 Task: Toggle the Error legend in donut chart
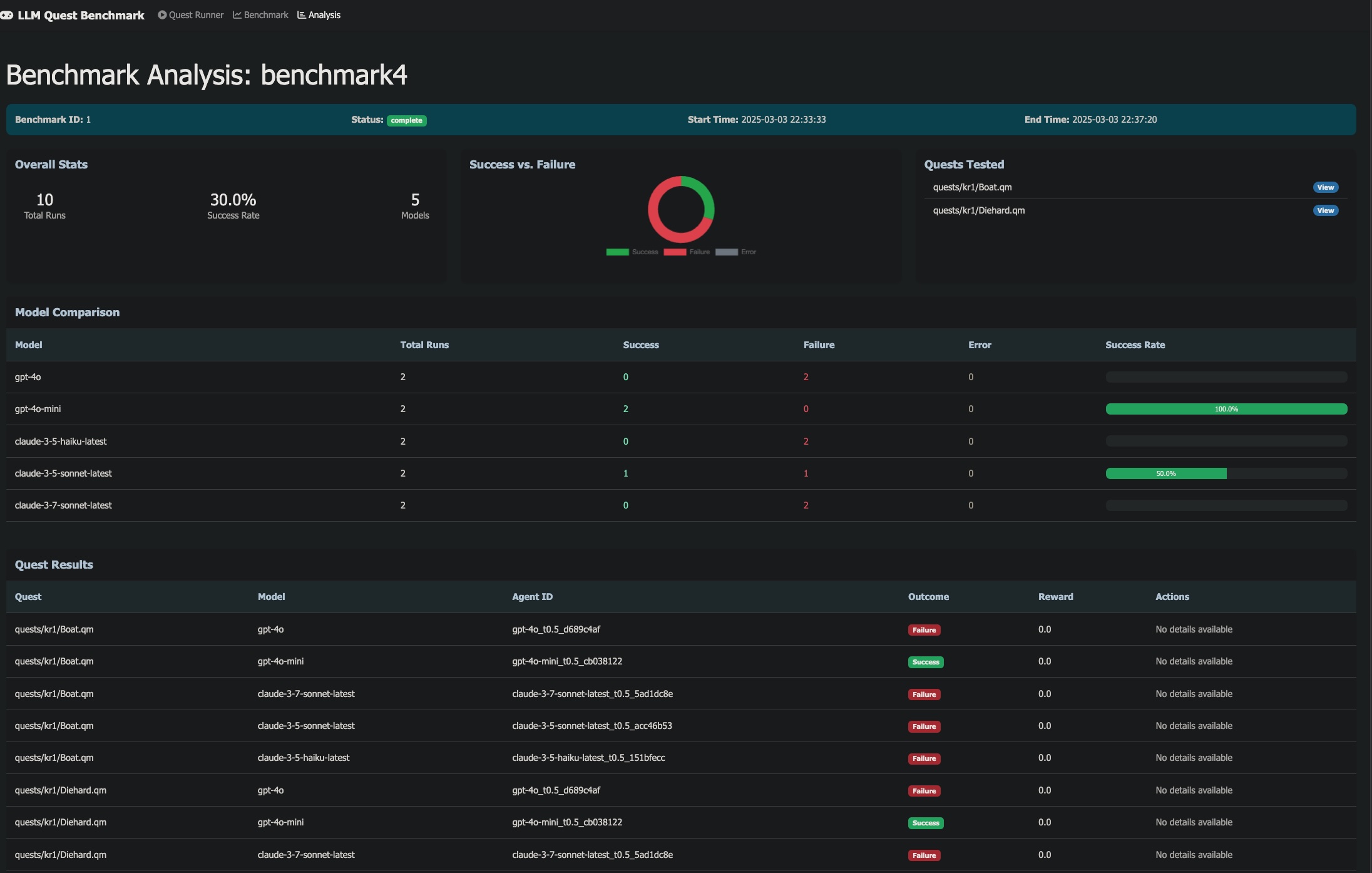coord(735,252)
